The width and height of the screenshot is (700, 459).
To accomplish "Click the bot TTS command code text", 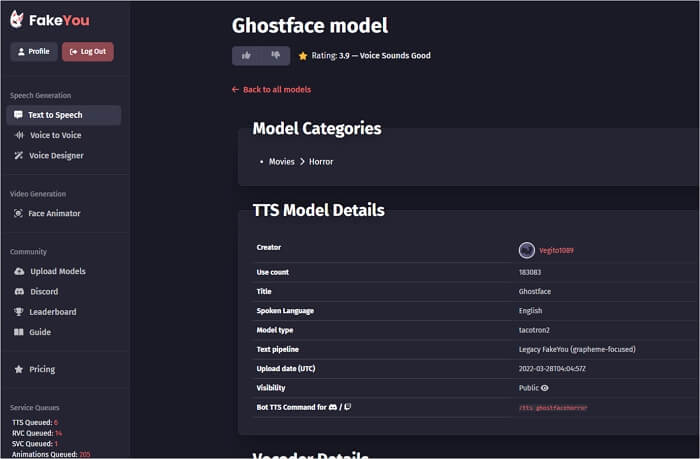I will click(553, 408).
